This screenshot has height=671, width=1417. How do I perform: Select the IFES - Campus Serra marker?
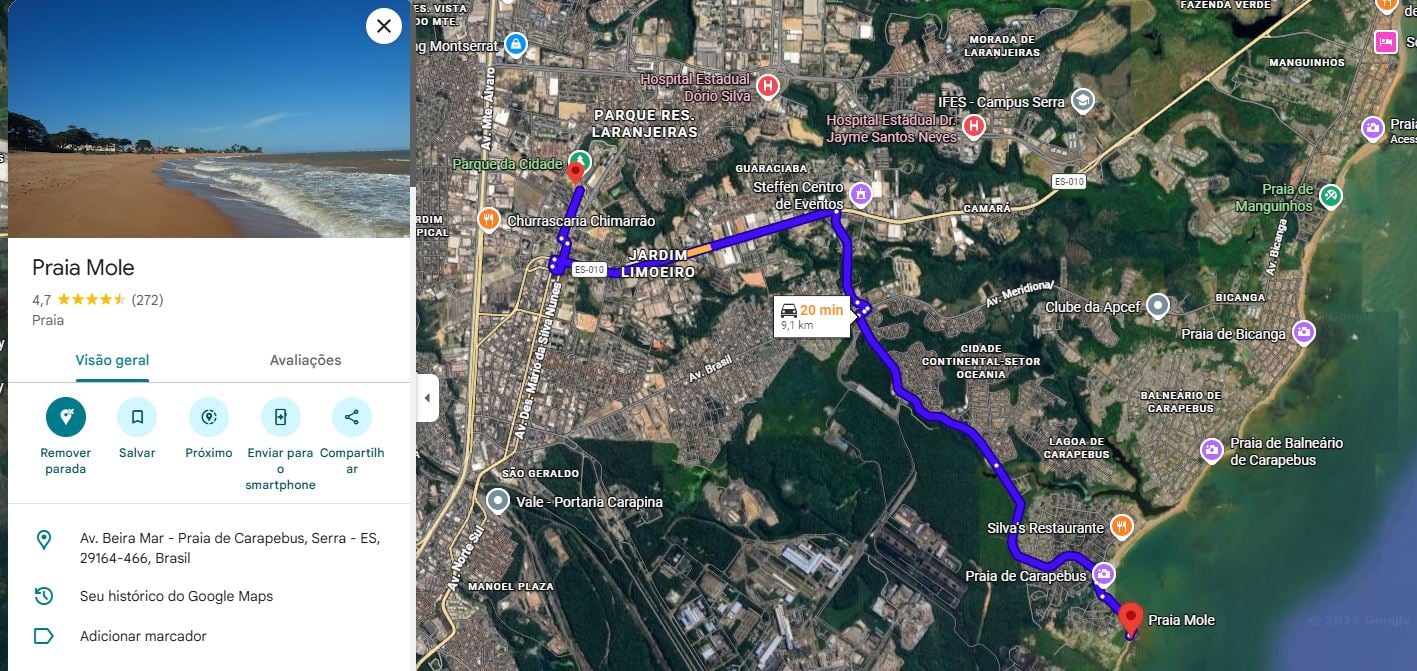pyautogui.click(x=1082, y=100)
